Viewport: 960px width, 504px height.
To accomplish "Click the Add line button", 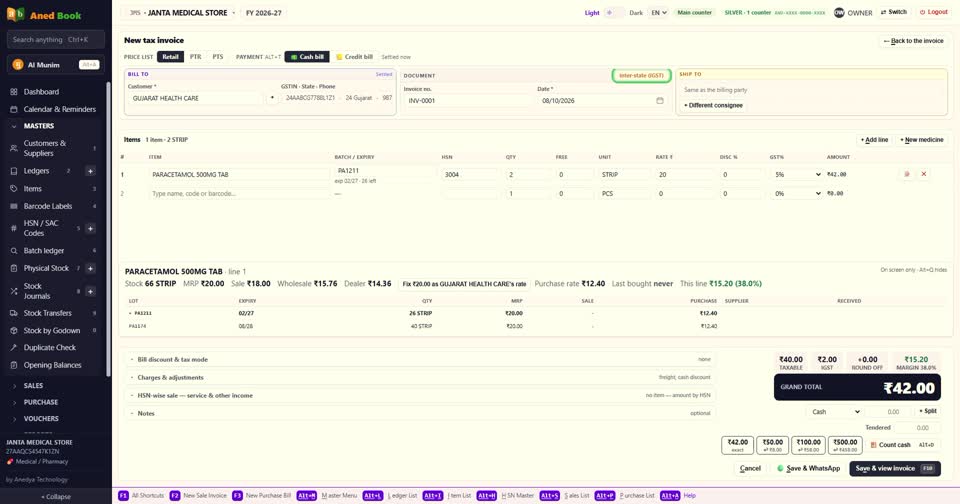I will tap(874, 140).
